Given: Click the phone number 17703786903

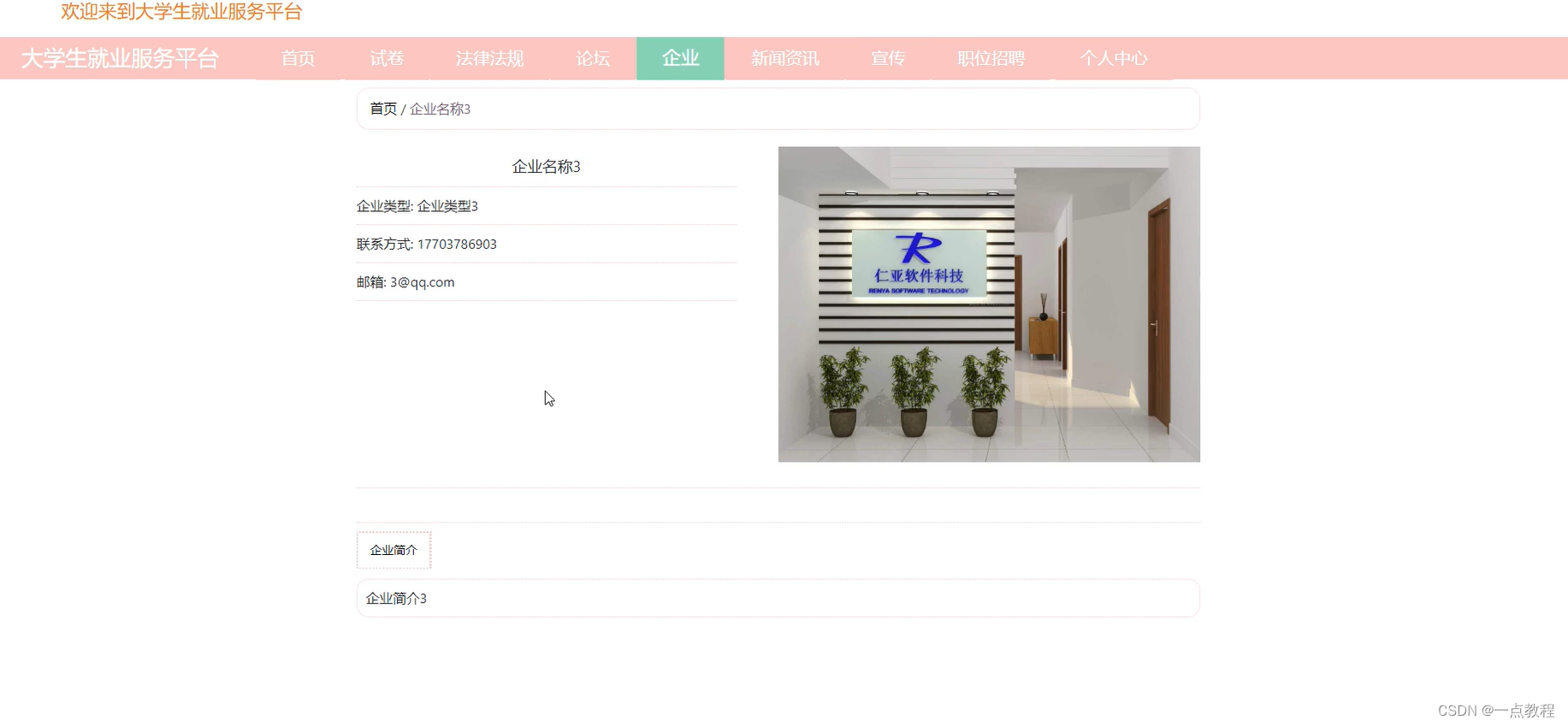Looking at the screenshot, I should (x=457, y=245).
